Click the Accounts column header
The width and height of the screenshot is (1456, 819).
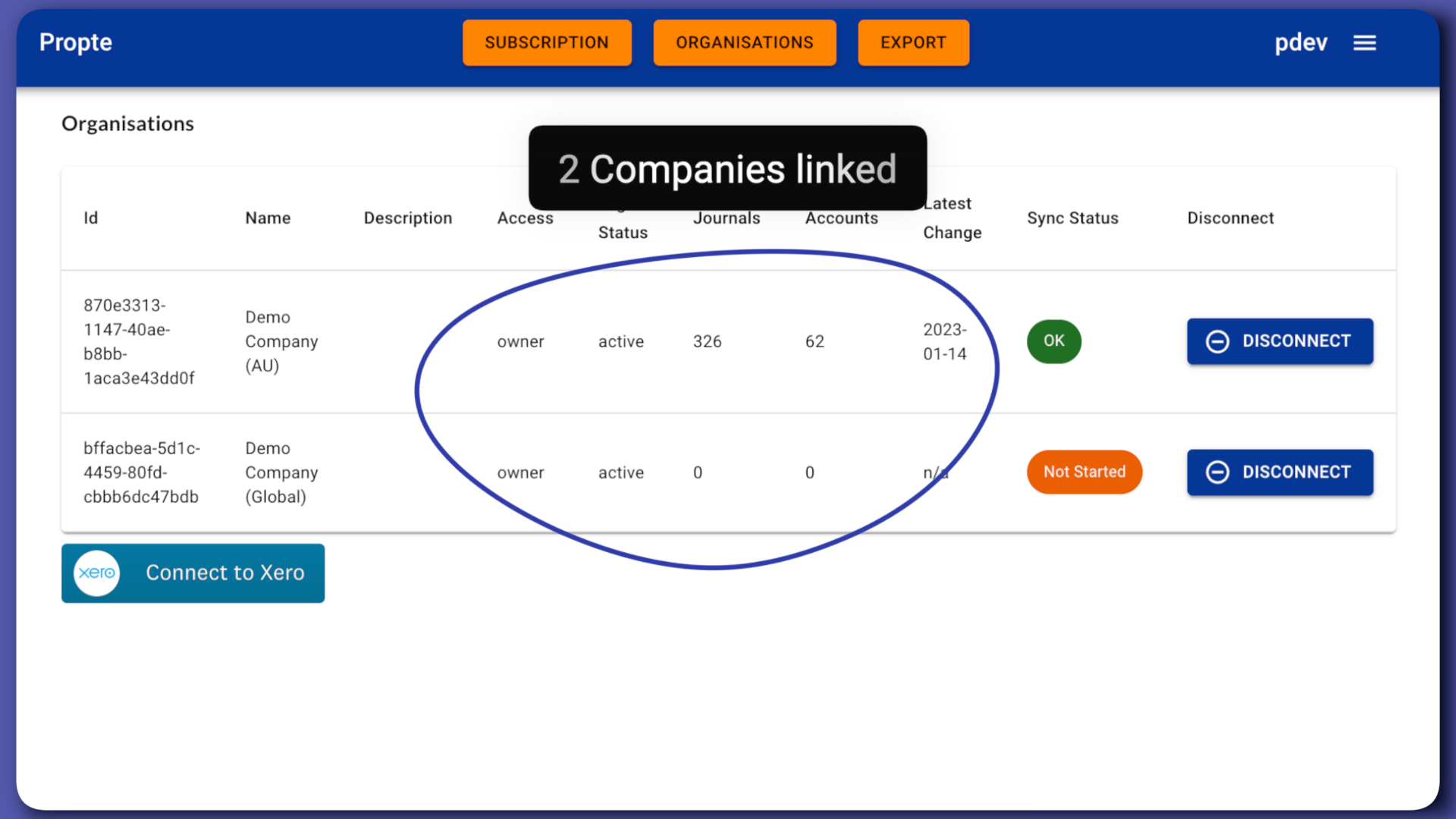pyautogui.click(x=840, y=218)
